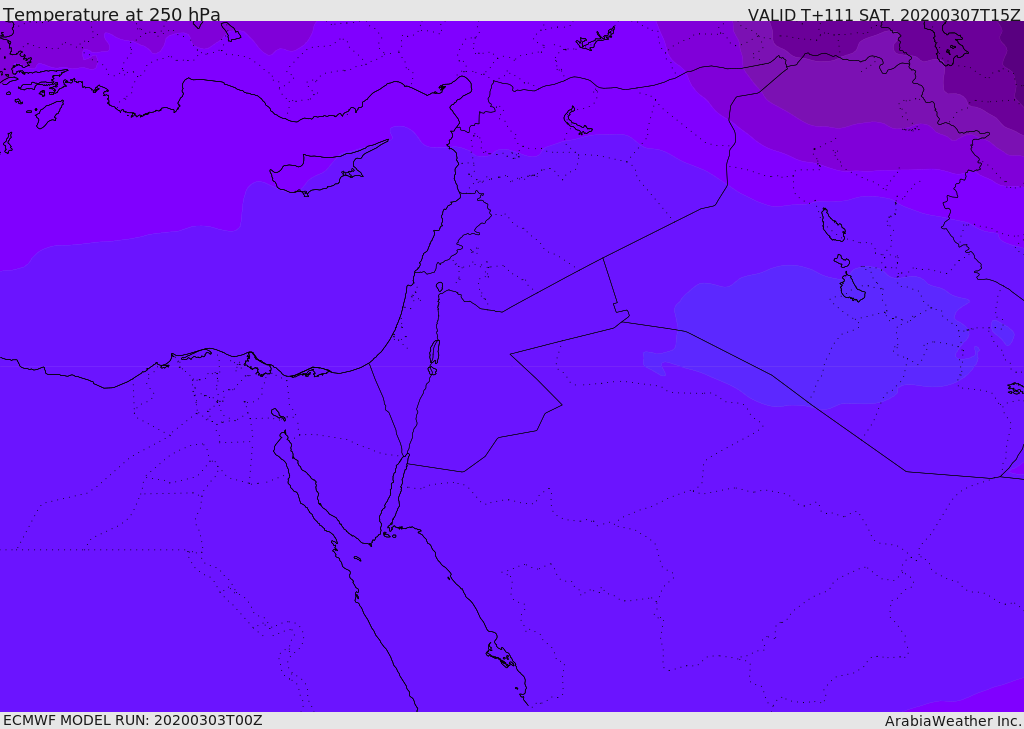Click the large lake northwest of Baghdad

[x=832, y=224]
